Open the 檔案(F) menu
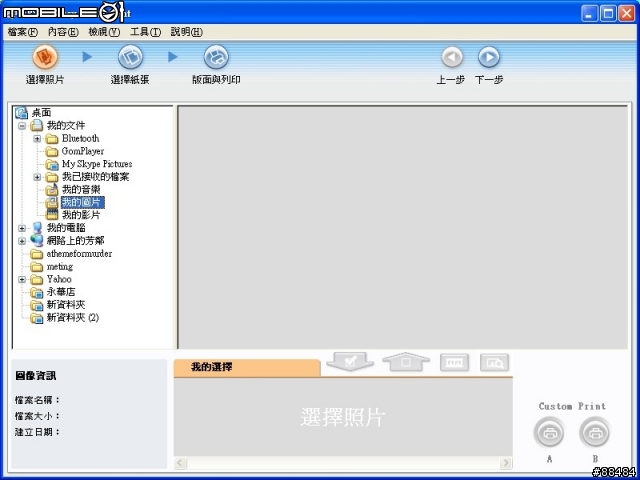The height and width of the screenshot is (480, 640). click(x=23, y=32)
